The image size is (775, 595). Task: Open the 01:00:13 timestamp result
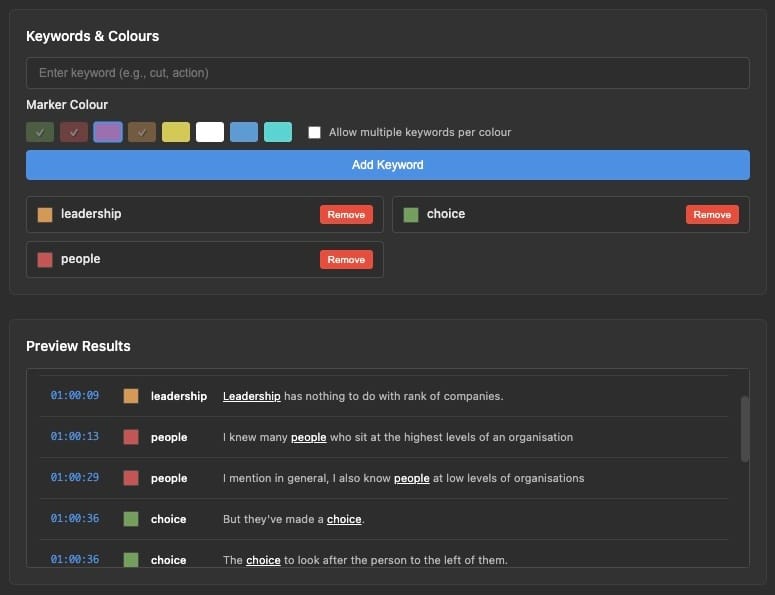click(75, 437)
